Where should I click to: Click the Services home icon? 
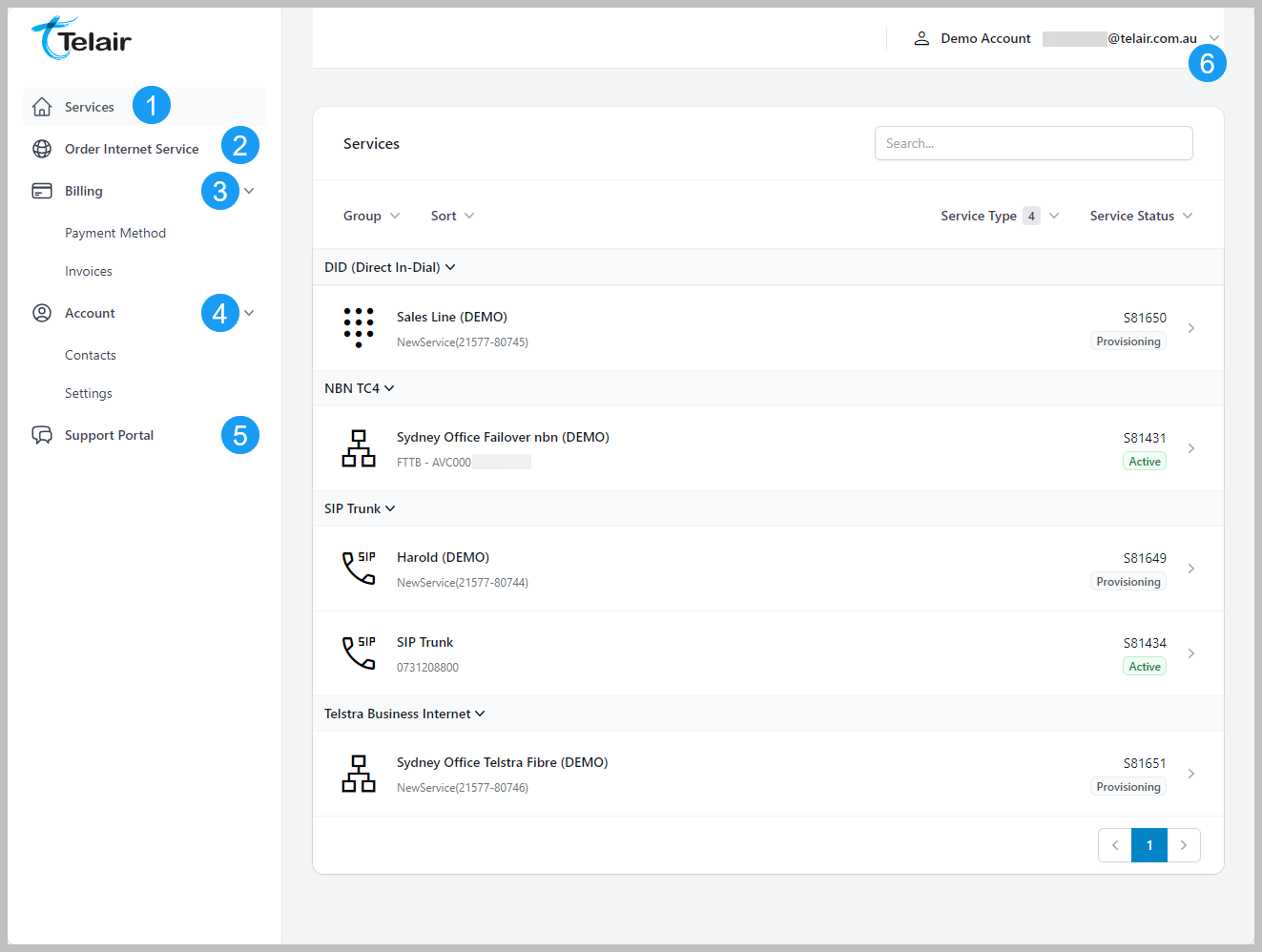[42, 107]
